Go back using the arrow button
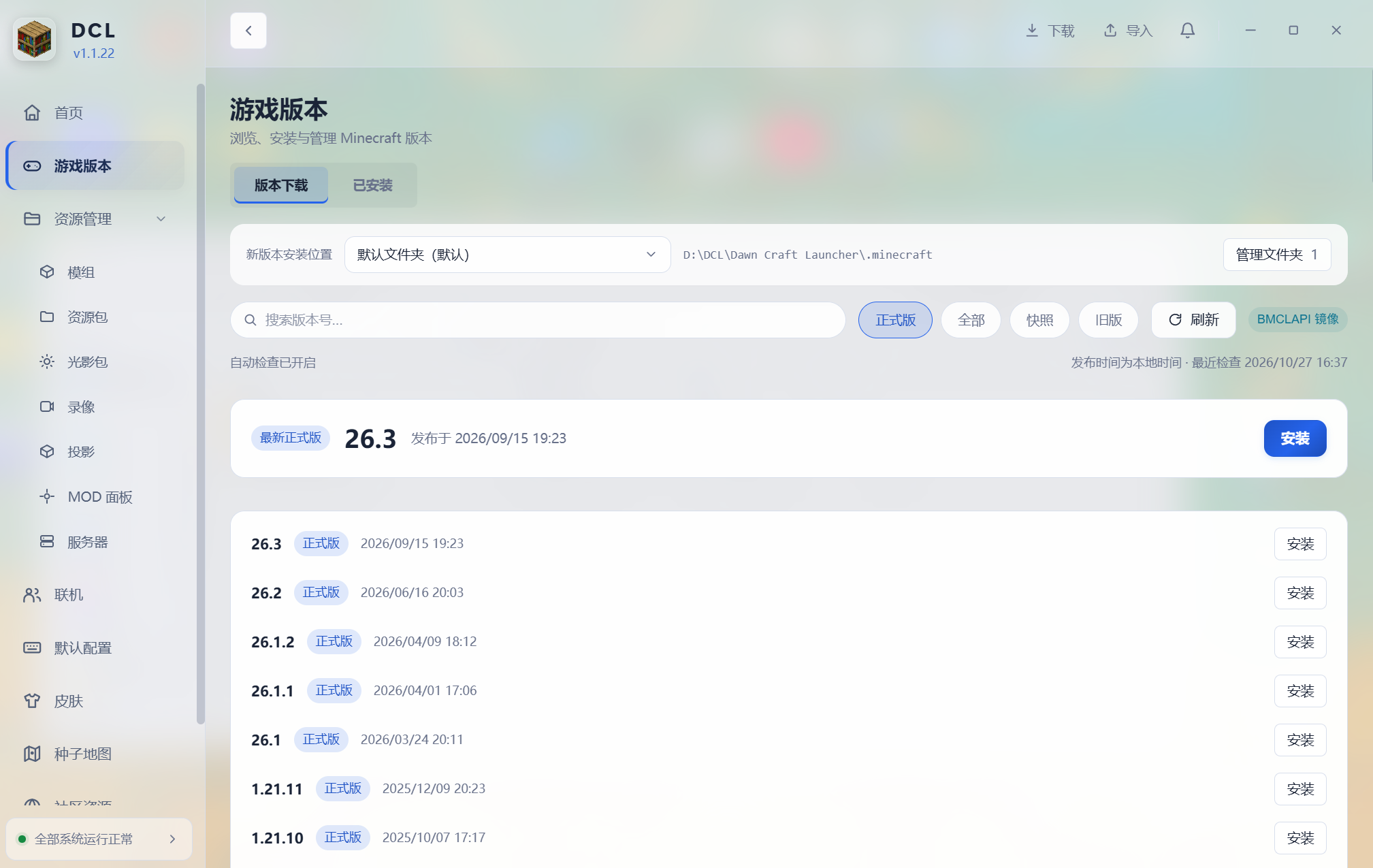 tap(248, 31)
